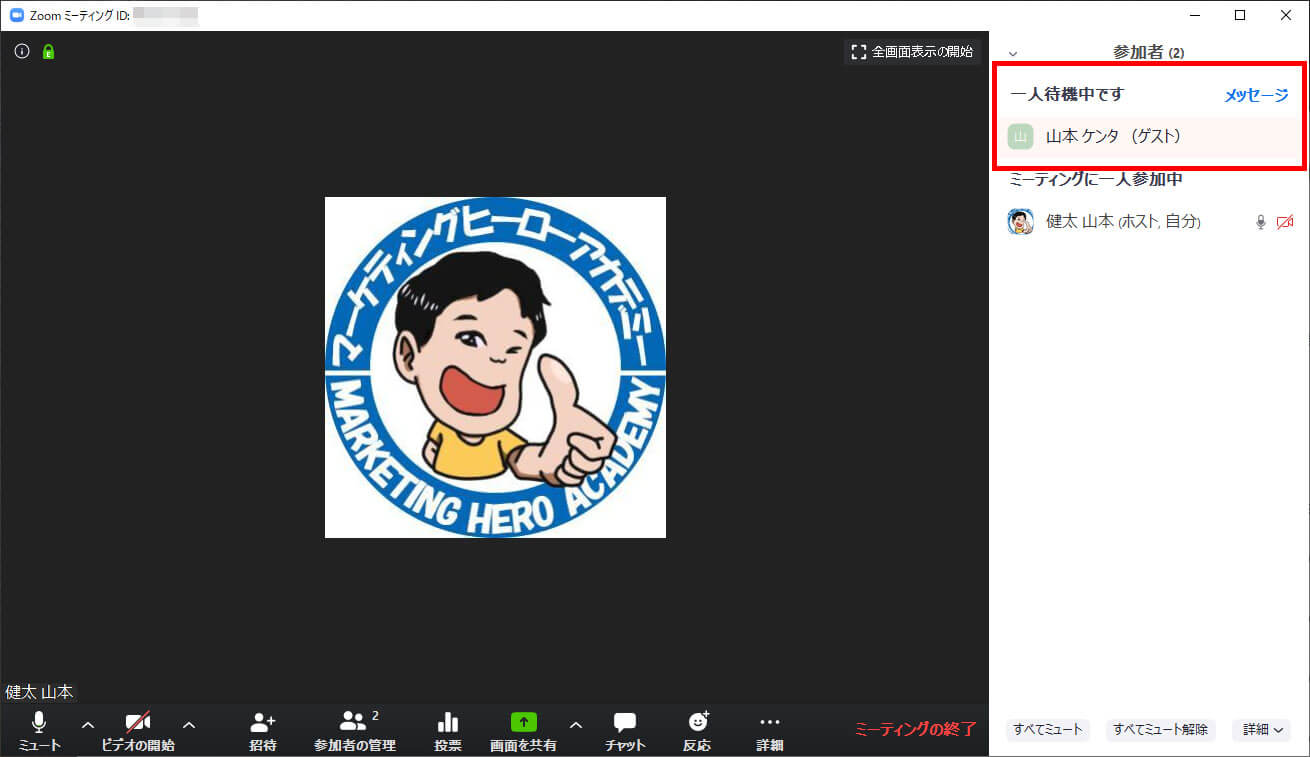Maximize the Zoom meeting window

[1240, 15]
